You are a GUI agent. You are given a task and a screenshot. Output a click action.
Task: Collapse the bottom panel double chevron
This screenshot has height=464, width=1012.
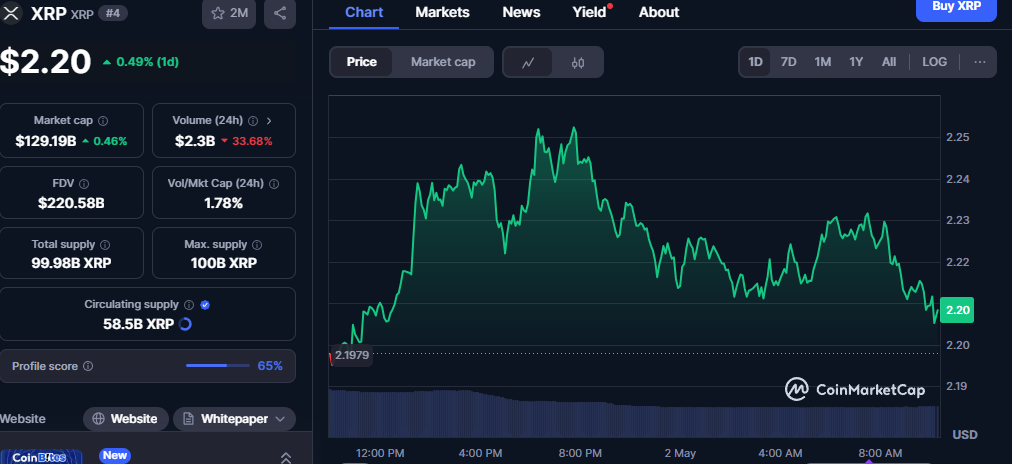click(x=286, y=458)
